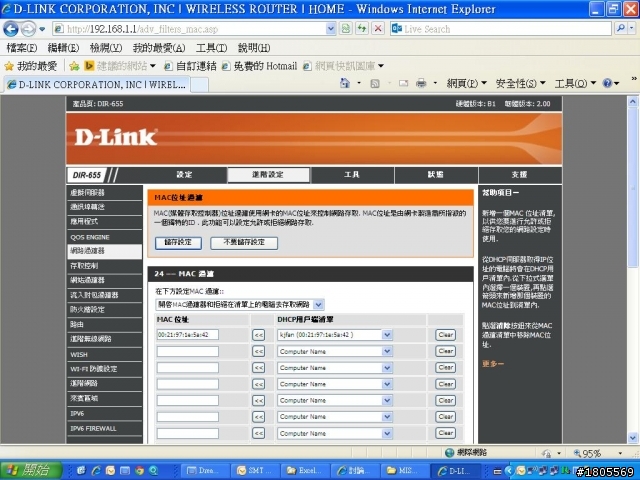The width and height of the screenshot is (640, 480).
Task: Switch to the MIS folder taskbar button
Action: tap(404, 471)
